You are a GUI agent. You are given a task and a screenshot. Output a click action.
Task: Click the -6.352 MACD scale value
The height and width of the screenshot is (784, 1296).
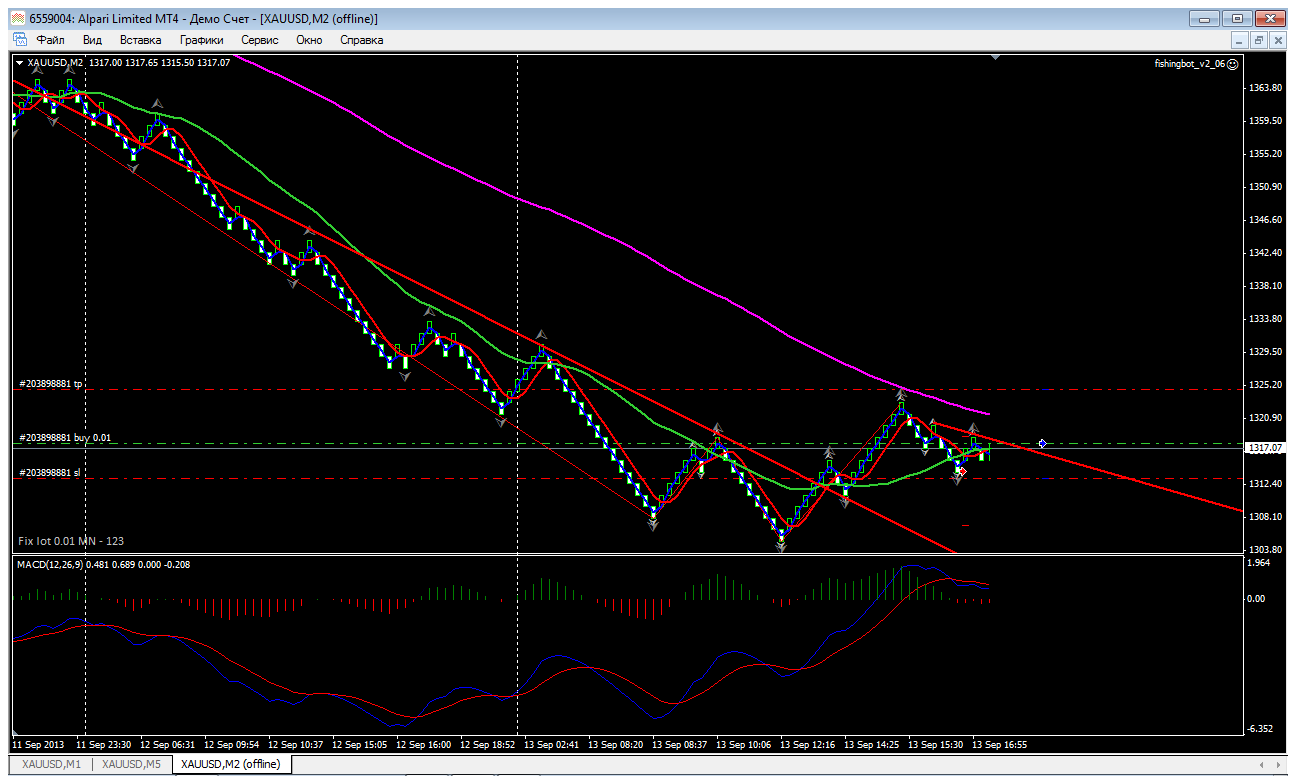[1262, 729]
